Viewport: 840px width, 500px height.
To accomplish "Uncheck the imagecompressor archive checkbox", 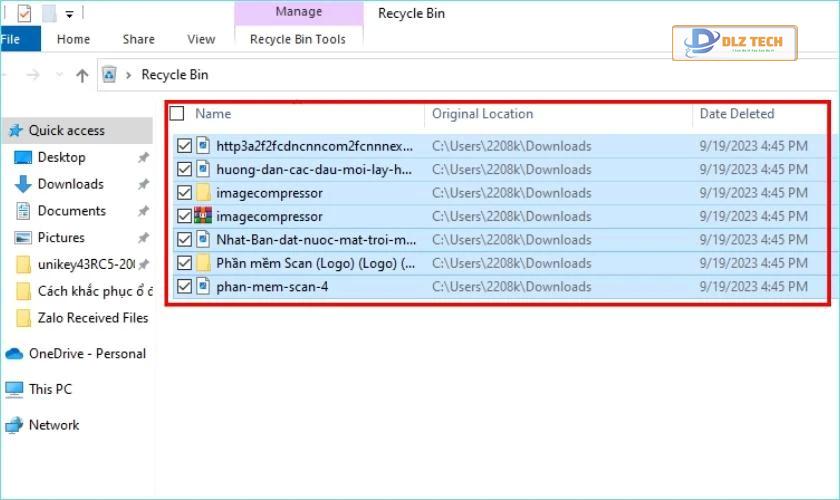I will [184, 217].
